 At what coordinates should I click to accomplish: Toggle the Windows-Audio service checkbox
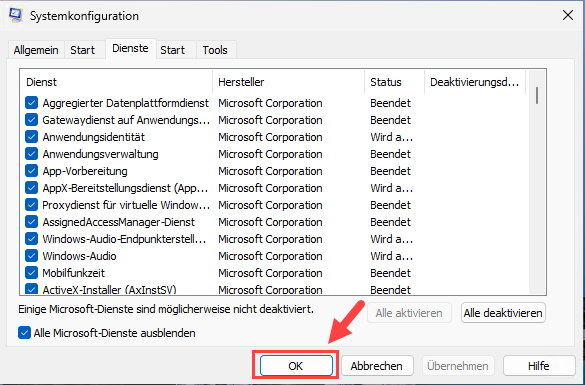point(31,256)
